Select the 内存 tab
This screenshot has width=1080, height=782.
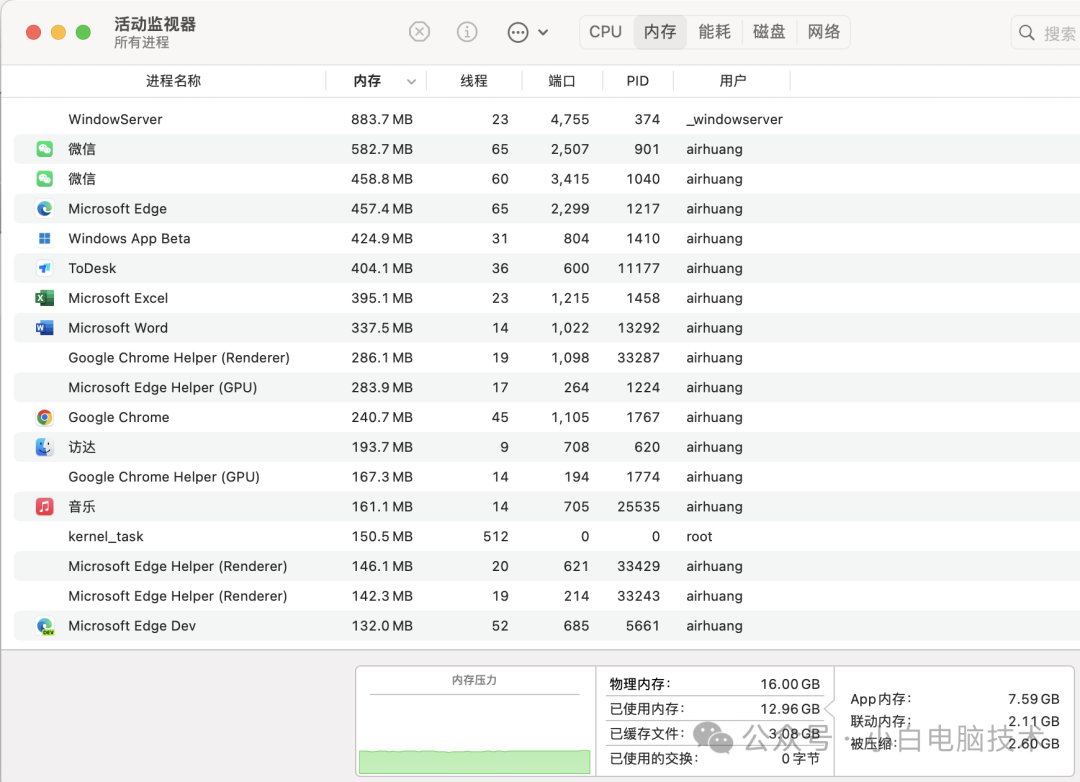[660, 32]
